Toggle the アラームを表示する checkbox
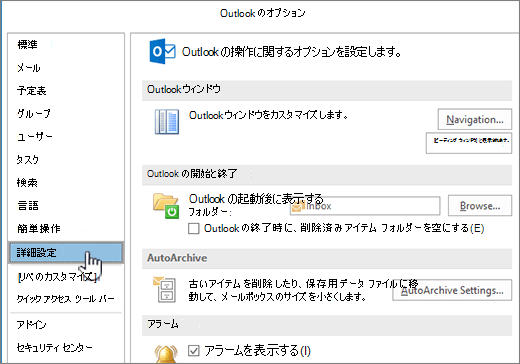This screenshot has height=364, width=520. coord(194,351)
